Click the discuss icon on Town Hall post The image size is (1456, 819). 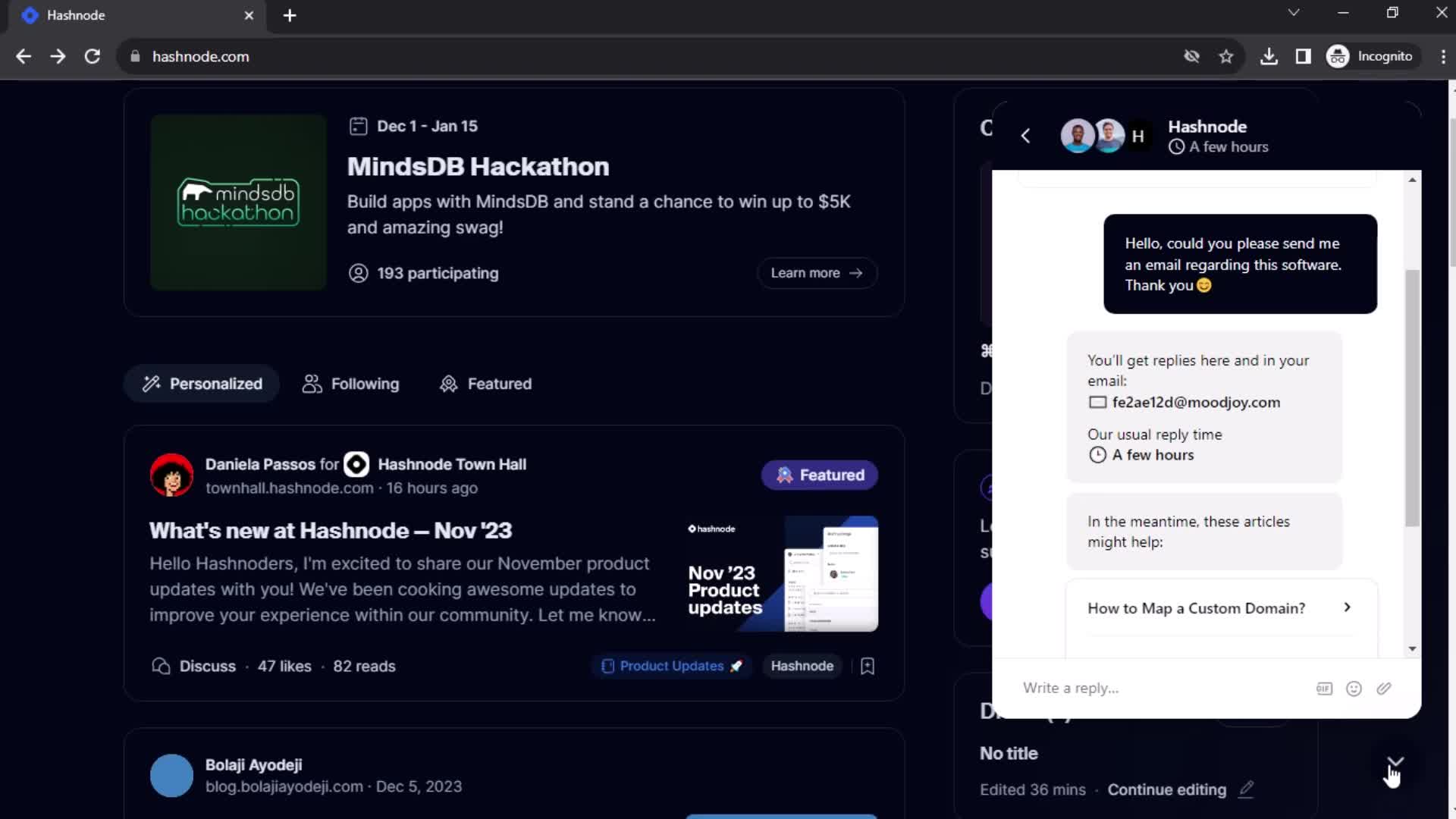pos(161,665)
